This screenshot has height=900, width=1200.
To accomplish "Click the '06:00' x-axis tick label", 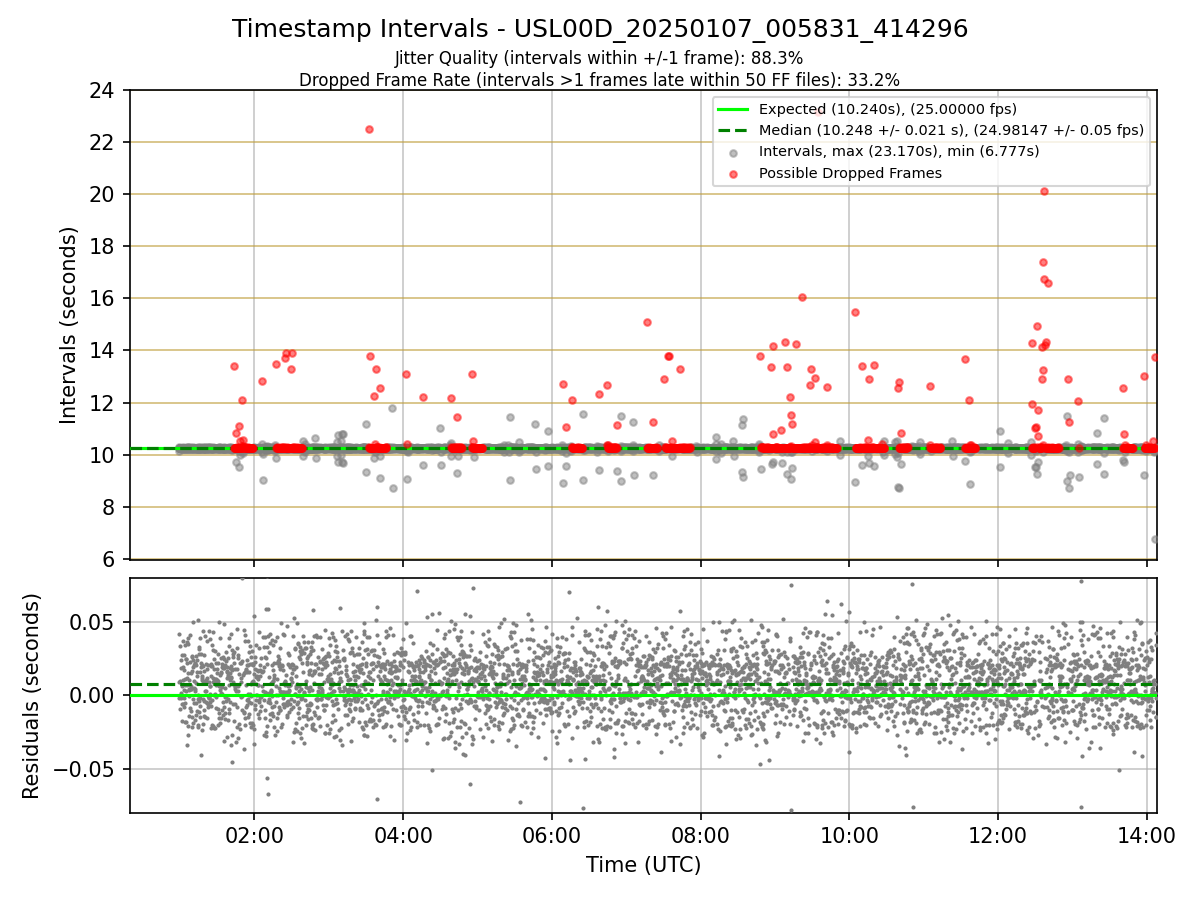I will (552, 835).
